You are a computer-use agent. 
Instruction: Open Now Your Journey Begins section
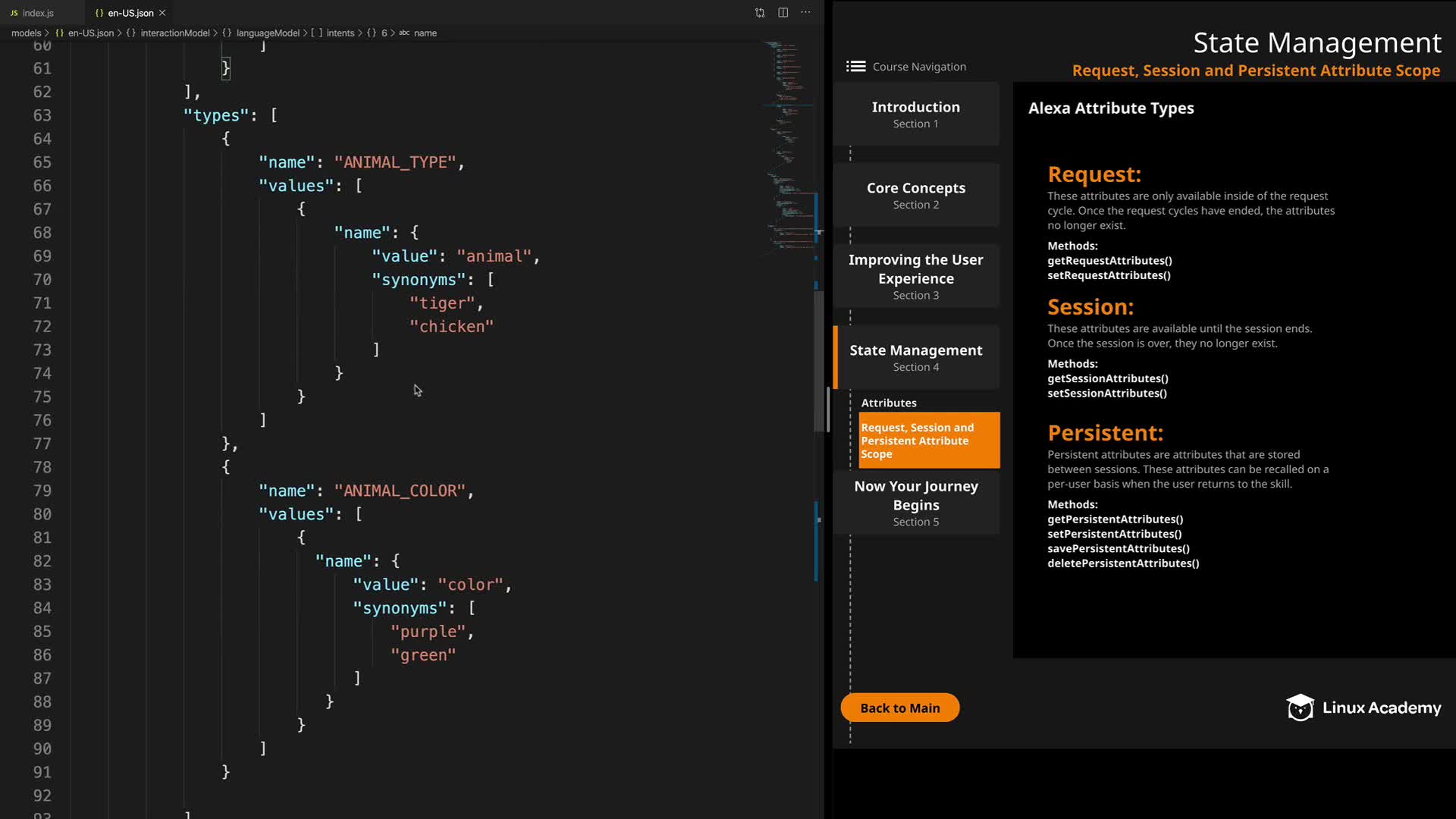coord(915,503)
